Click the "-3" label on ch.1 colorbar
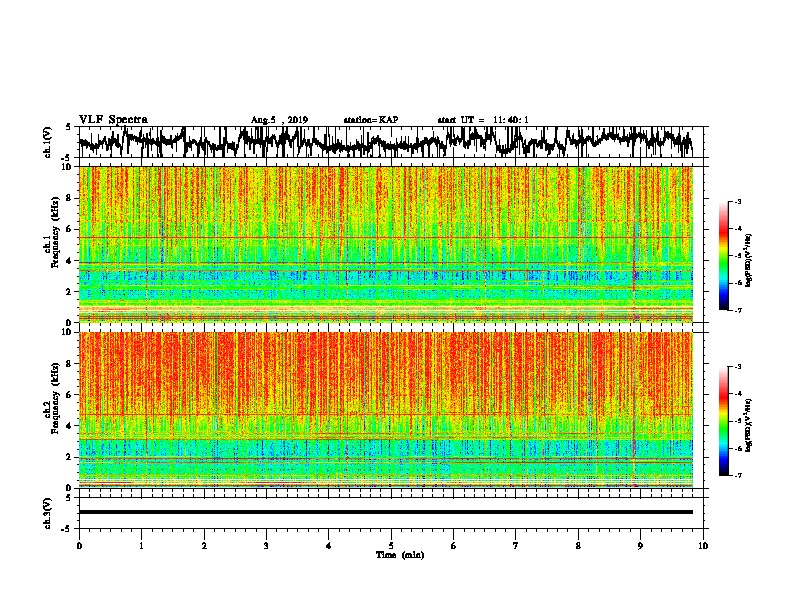 pos(738,202)
